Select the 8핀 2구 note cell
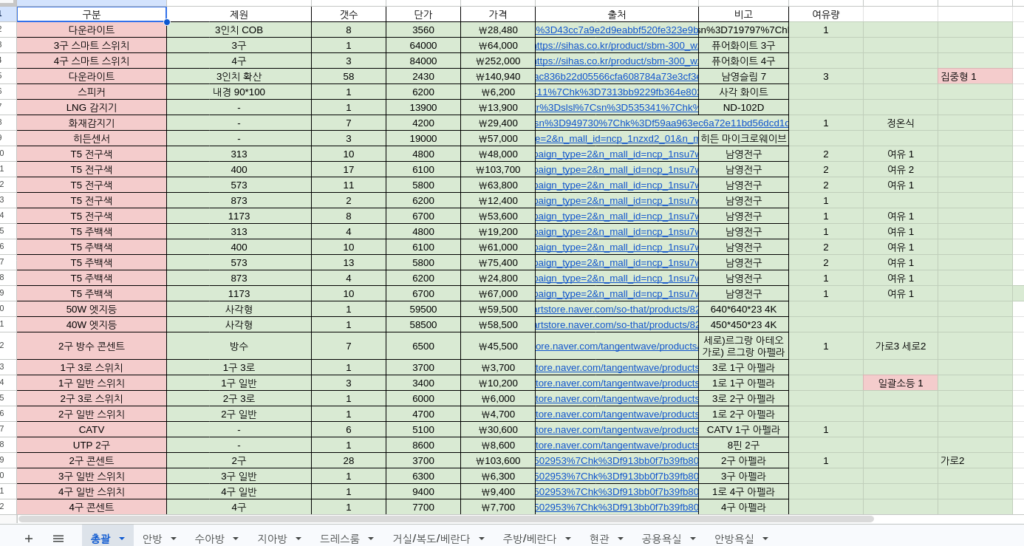 [x=743, y=445]
